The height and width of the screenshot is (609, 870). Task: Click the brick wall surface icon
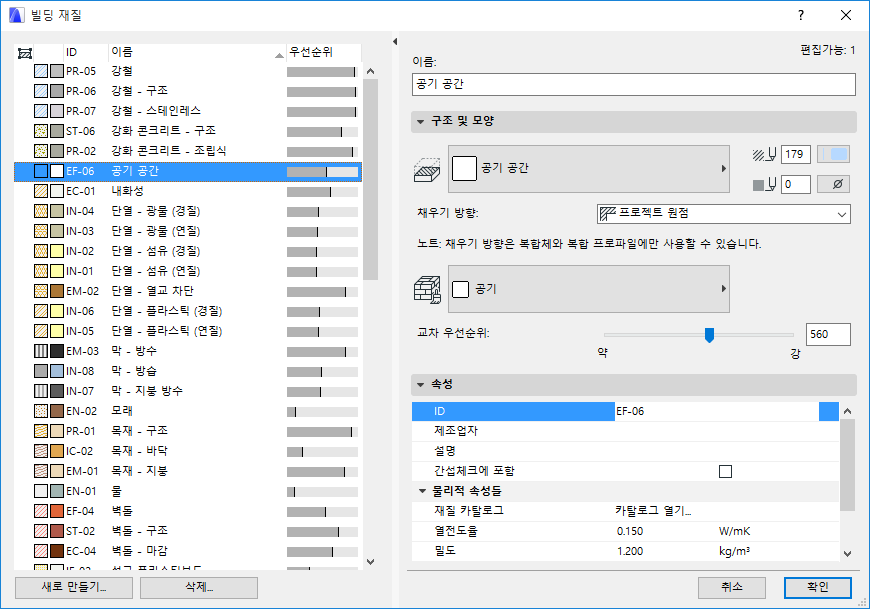coord(427,289)
